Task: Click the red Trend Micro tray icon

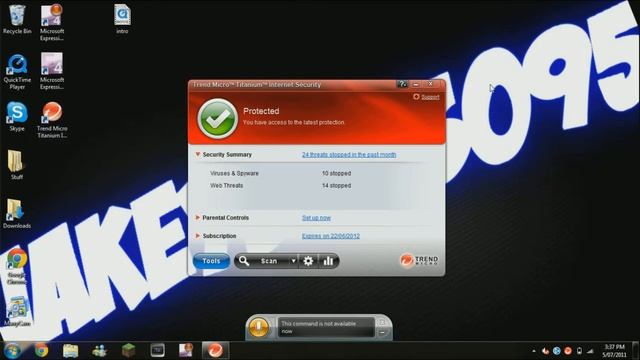Action: [x=568, y=351]
